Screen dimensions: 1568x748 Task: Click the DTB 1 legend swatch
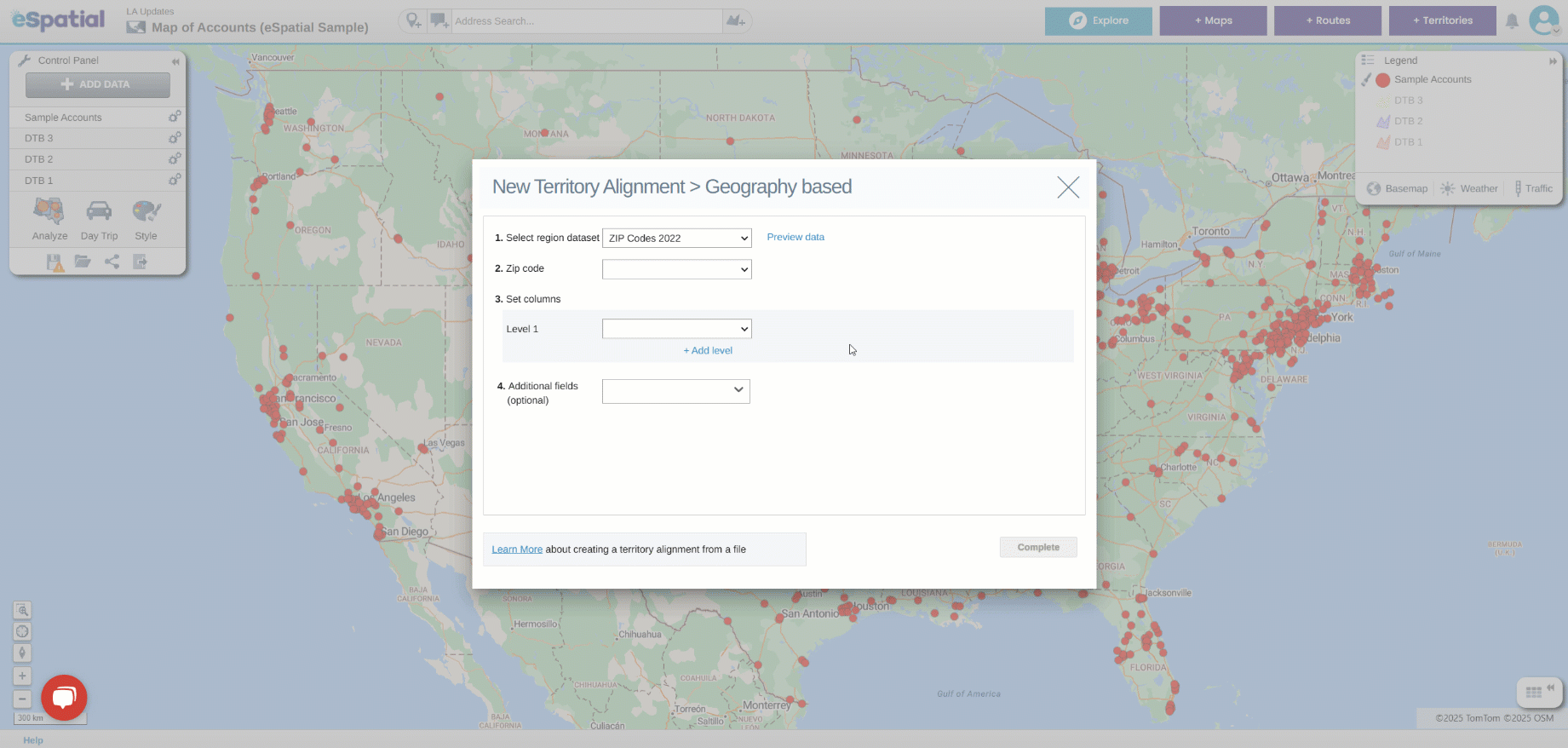pyautogui.click(x=1383, y=142)
